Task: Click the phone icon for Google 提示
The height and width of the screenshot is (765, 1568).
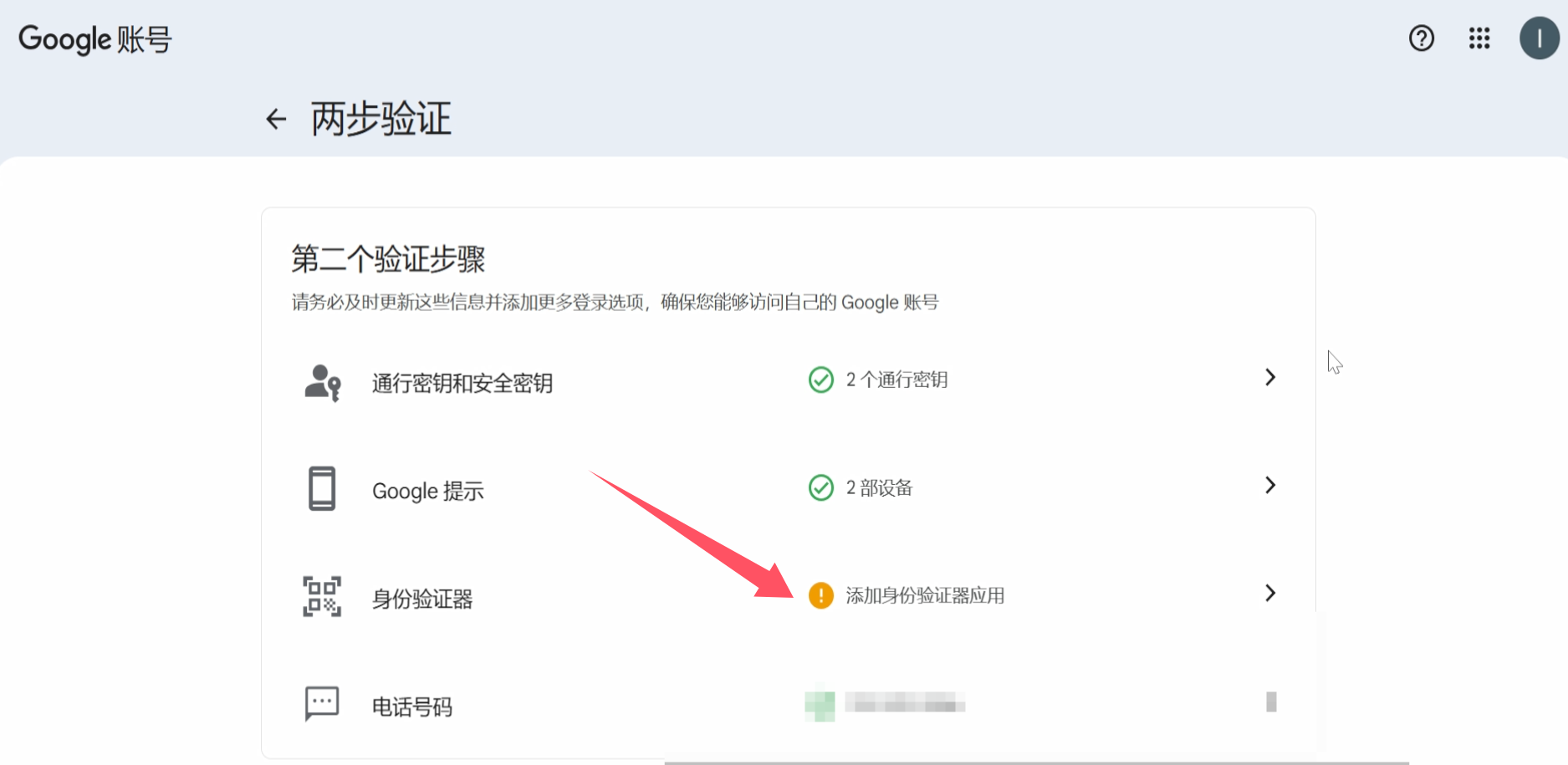Action: pyautogui.click(x=322, y=489)
